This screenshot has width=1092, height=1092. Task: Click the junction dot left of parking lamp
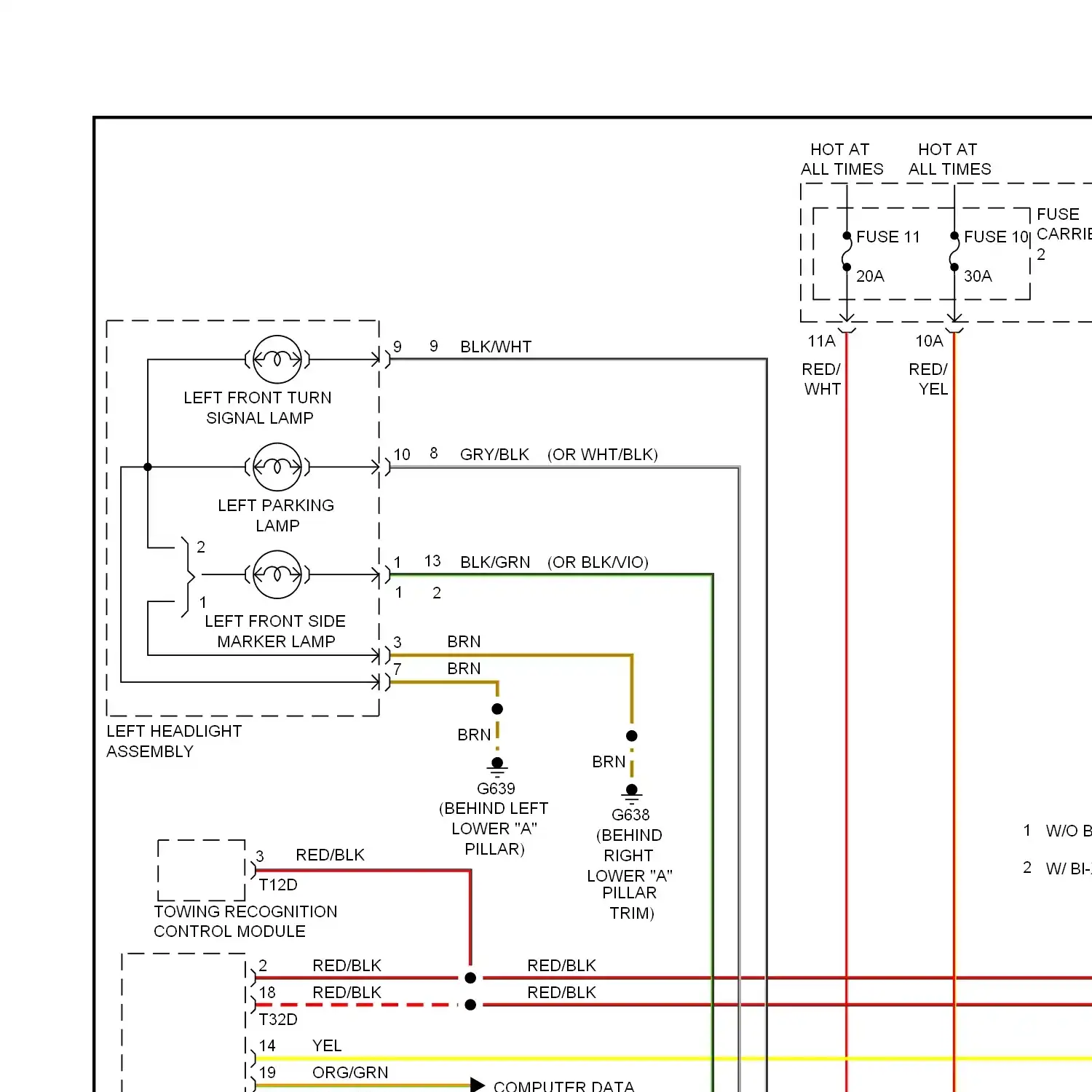(x=148, y=467)
